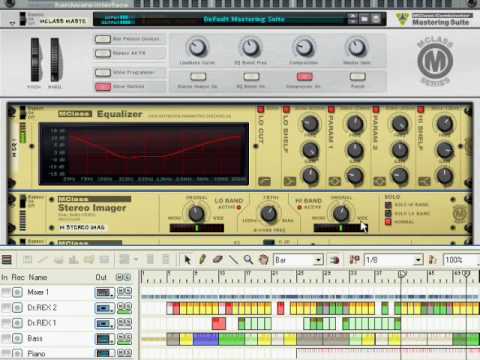This screenshot has height=360, width=480.
Task: Open Bass track output dropdown
Action: 105,339
